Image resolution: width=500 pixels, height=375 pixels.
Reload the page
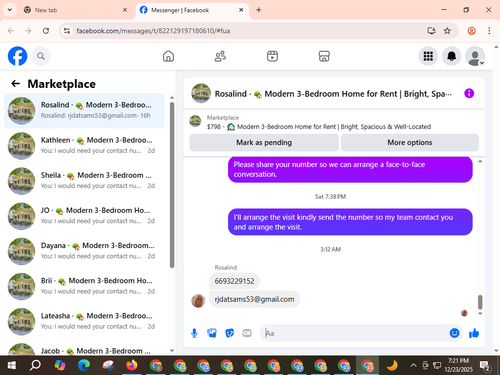(46, 31)
